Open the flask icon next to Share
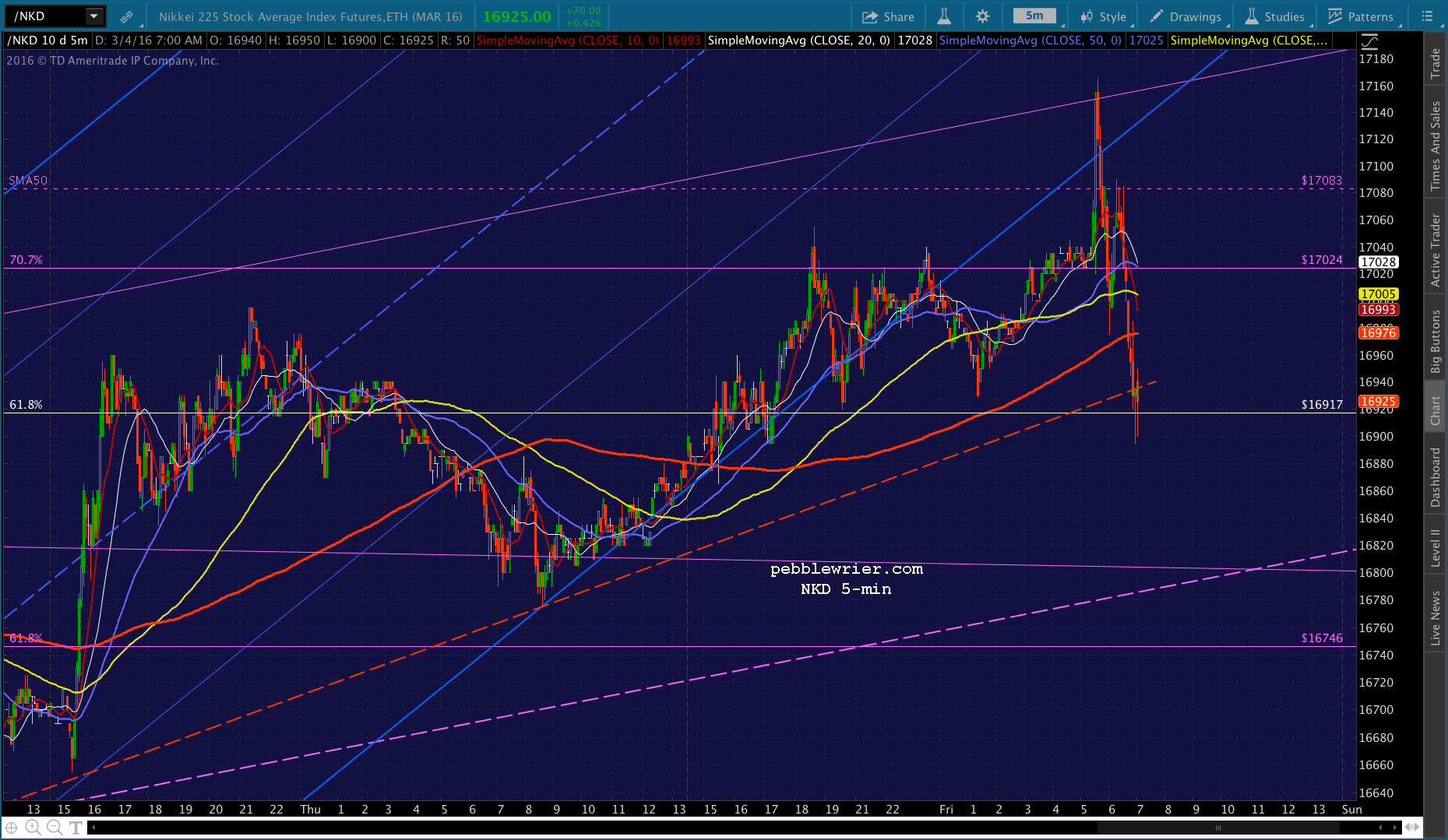Image resolution: width=1448 pixels, height=840 pixels. (x=943, y=16)
